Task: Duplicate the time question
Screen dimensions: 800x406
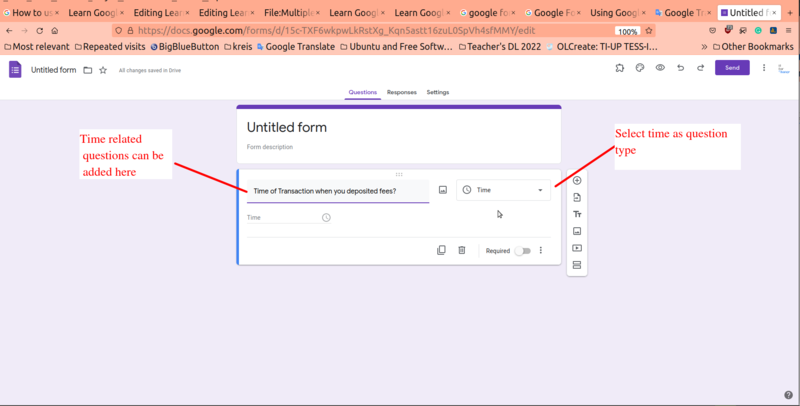Action: pos(441,250)
